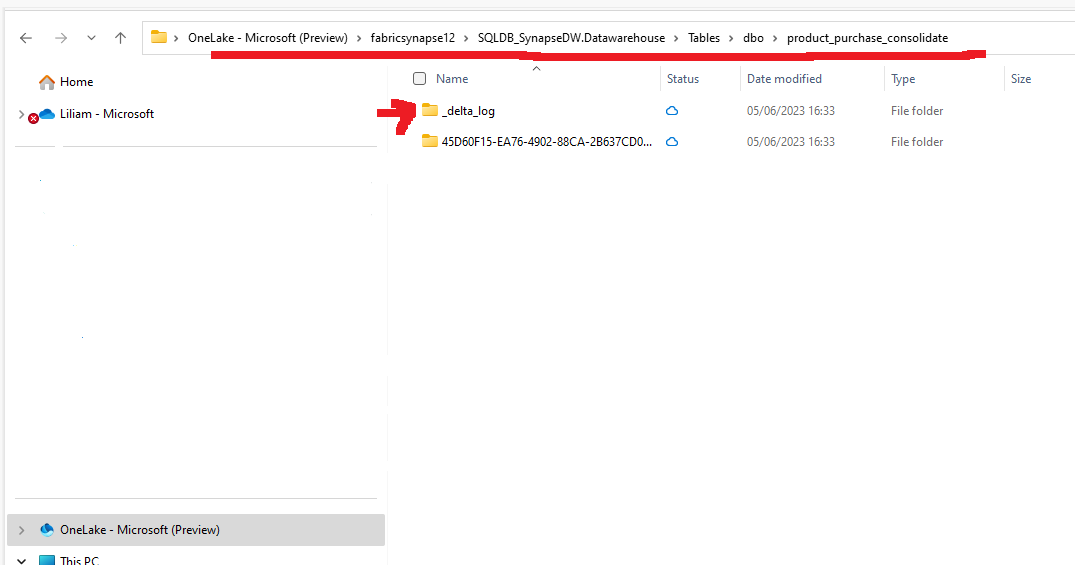Viewport: 1075px width, 565px height.
Task: Open recent locations dropdown chevron
Action: [x=91, y=38]
